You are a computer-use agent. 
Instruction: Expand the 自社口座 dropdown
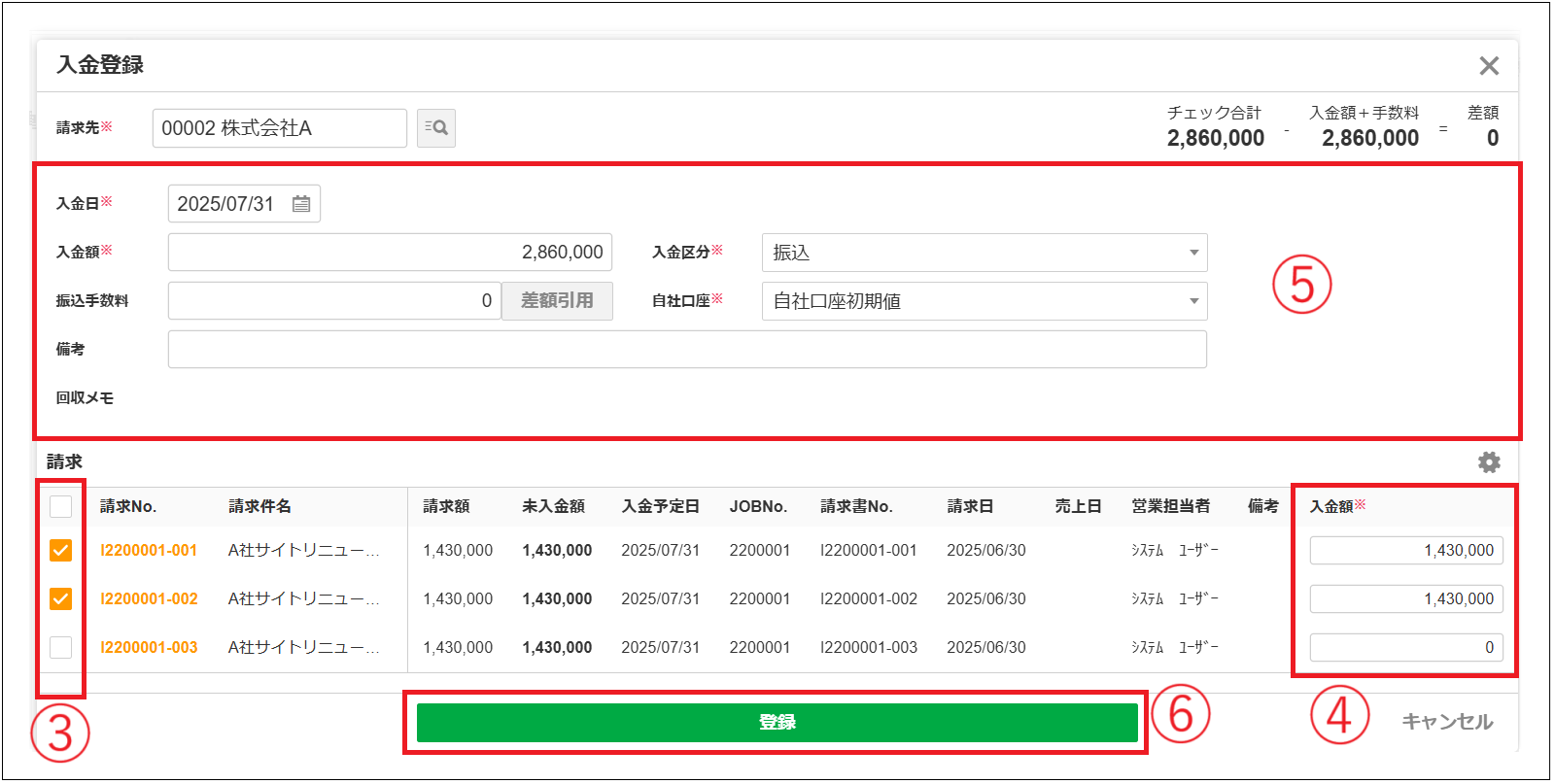pyautogui.click(x=984, y=301)
